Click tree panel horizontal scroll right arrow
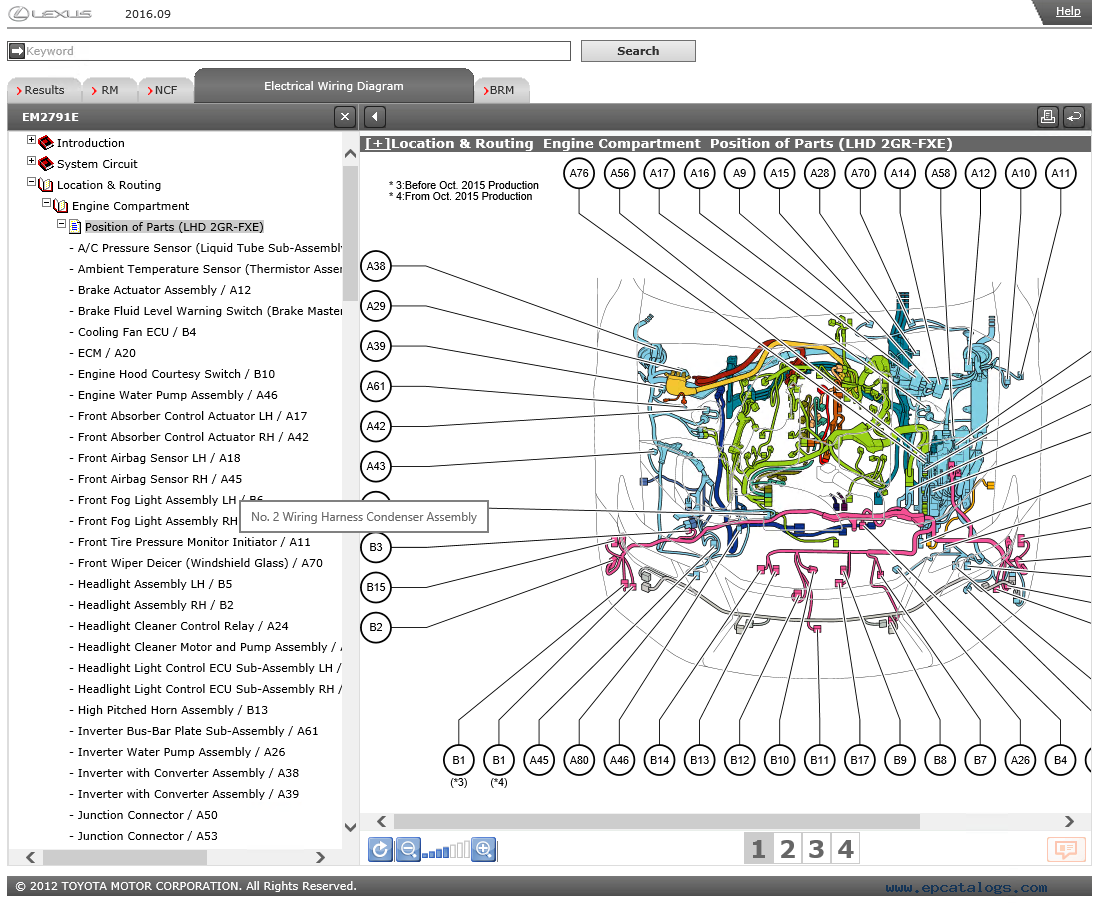 [320, 857]
